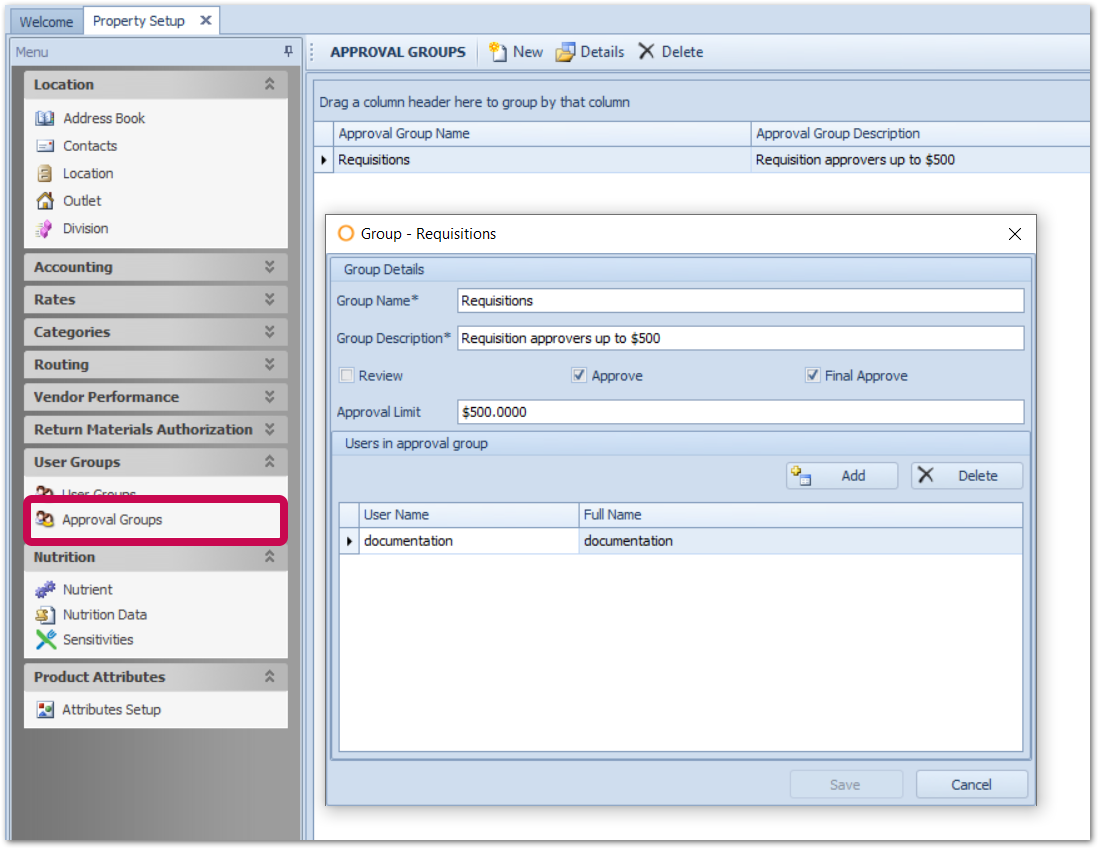
Task: Click the Approval Limit field
Action: click(740, 412)
